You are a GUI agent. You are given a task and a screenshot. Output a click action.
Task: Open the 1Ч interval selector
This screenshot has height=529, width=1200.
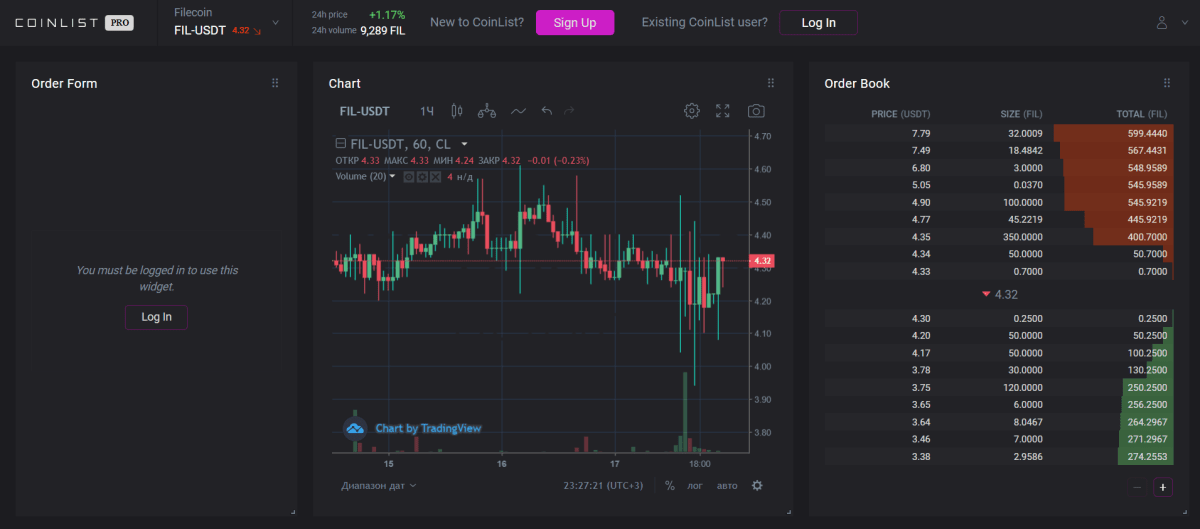click(x=427, y=111)
